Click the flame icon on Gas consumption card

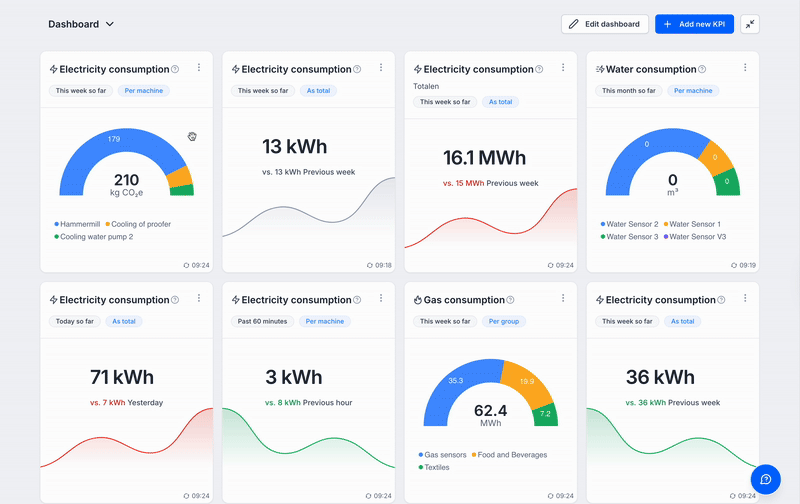pos(418,300)
